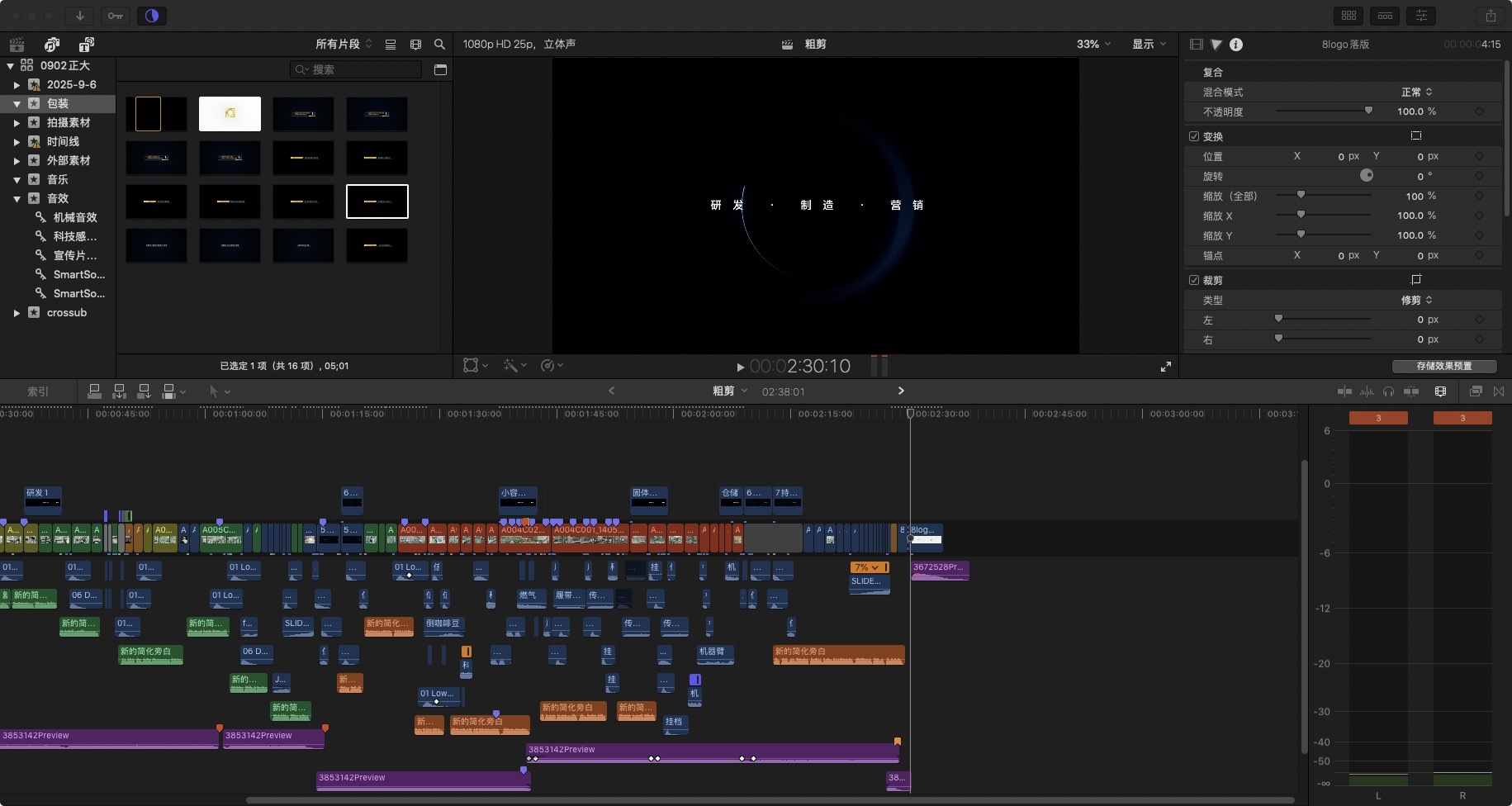Screen dimensions: 1512x806
Task: Click the import media down-arrow icon
Action: tap(79, 16)
